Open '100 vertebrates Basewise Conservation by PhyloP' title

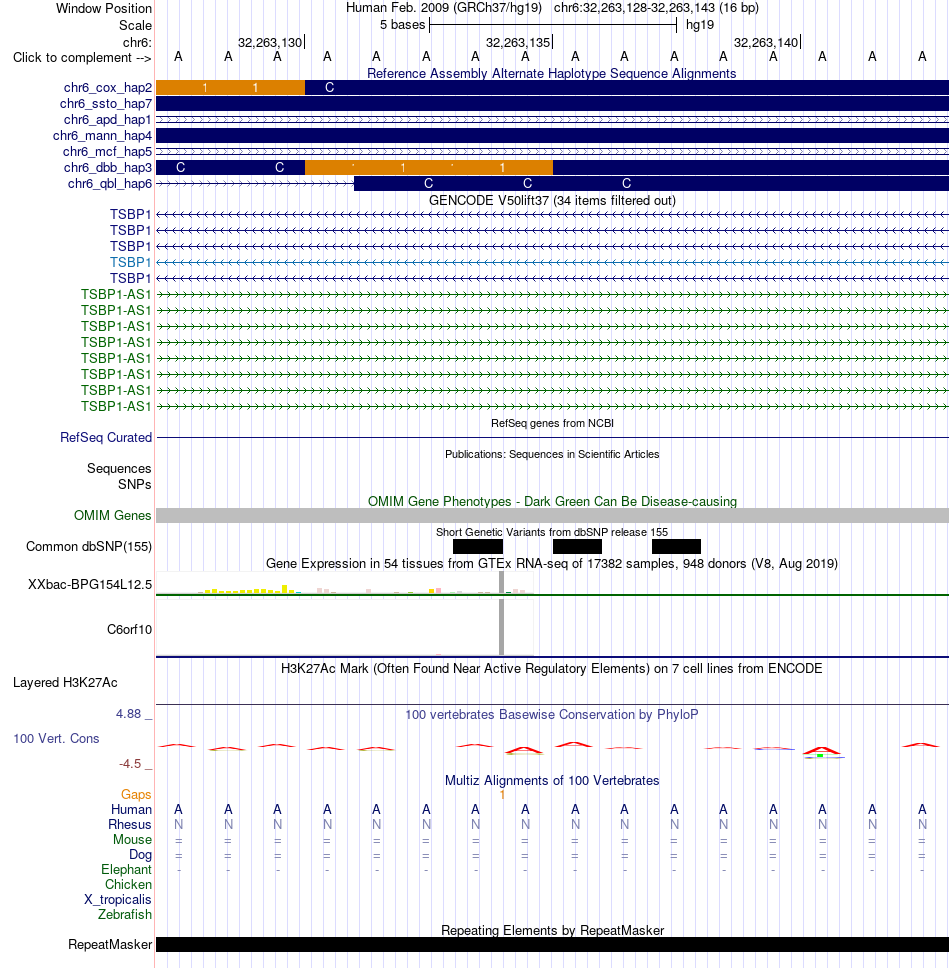click(x=552, y=715)
